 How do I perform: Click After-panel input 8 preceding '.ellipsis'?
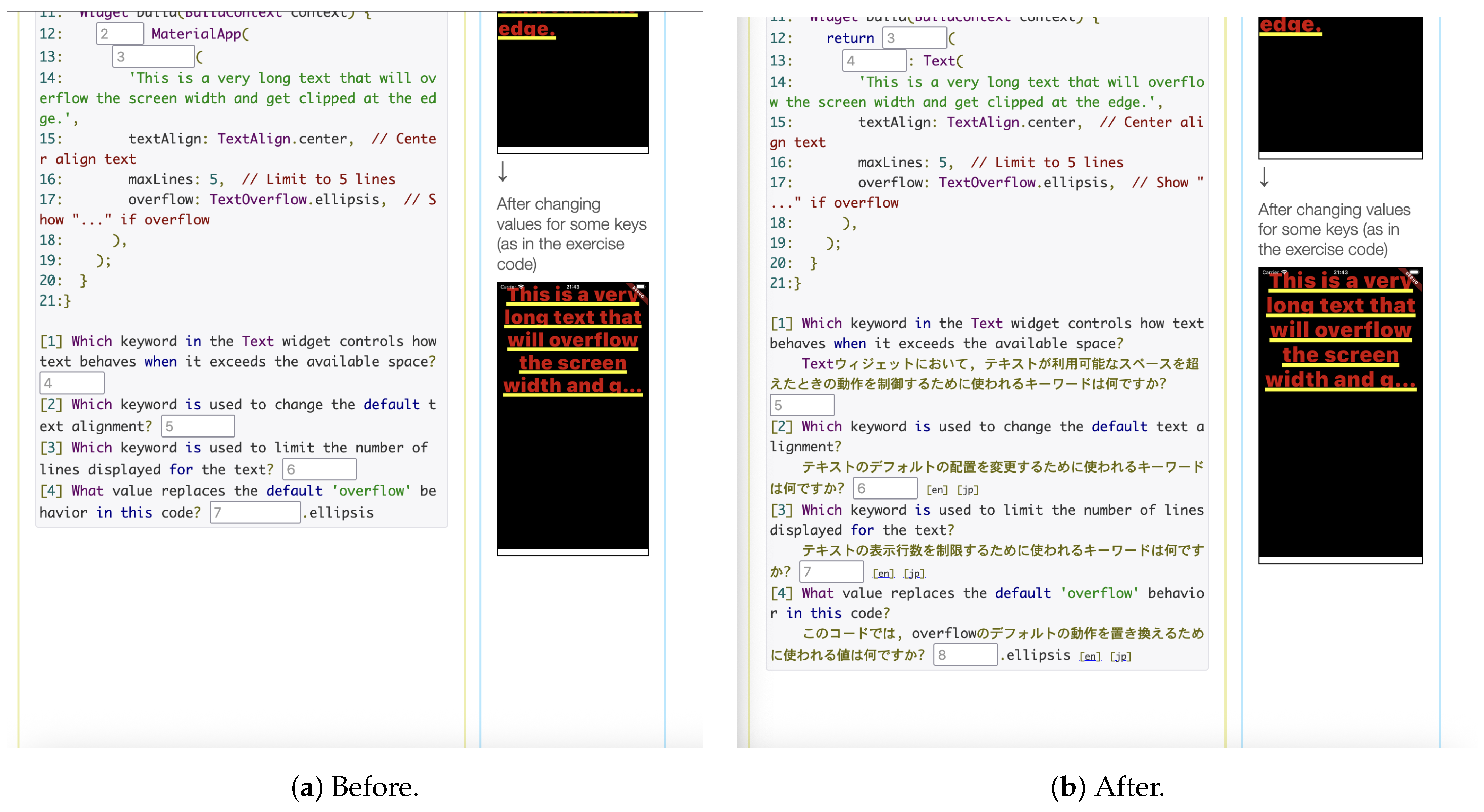pyautogui.click(x=966, y=655)
